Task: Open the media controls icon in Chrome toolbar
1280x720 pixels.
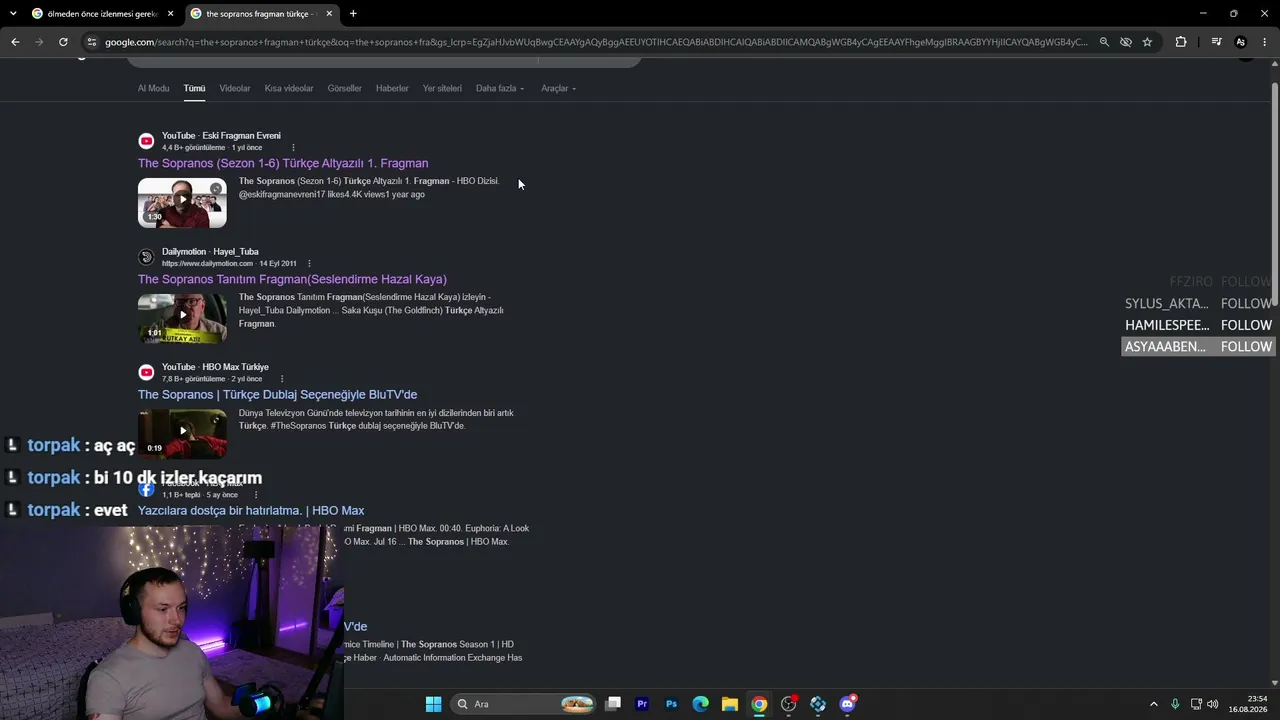Action: tap(1216, 42)
